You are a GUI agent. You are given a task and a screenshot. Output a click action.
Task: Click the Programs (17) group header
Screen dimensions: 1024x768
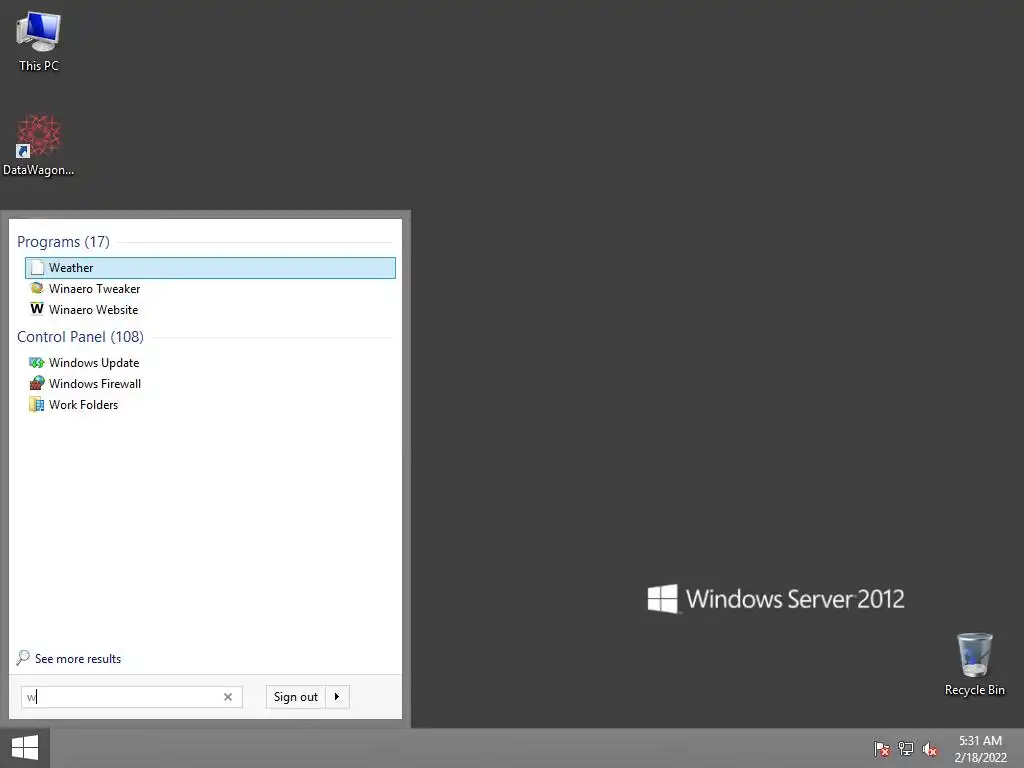click(63, 242)
